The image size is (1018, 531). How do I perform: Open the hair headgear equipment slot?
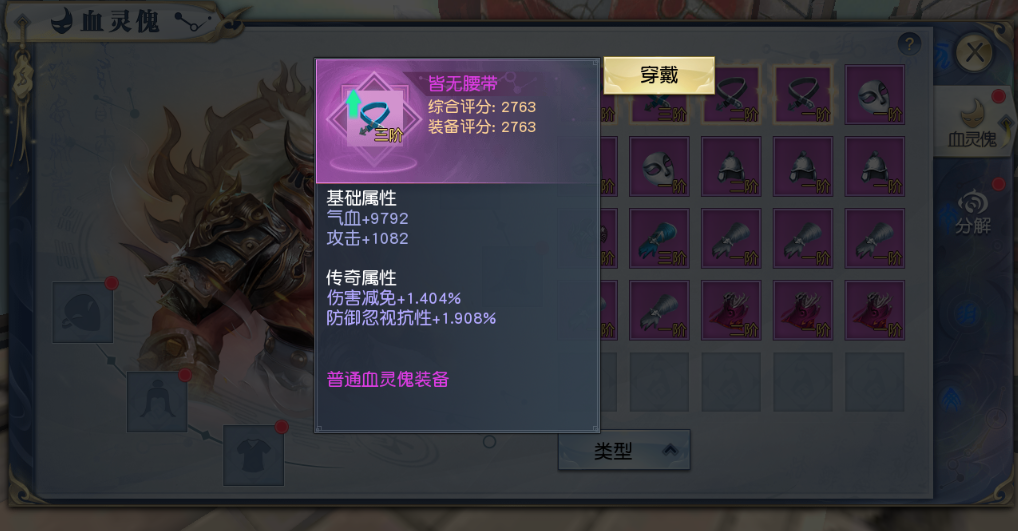pyautogui.click(x=157, y=402)
